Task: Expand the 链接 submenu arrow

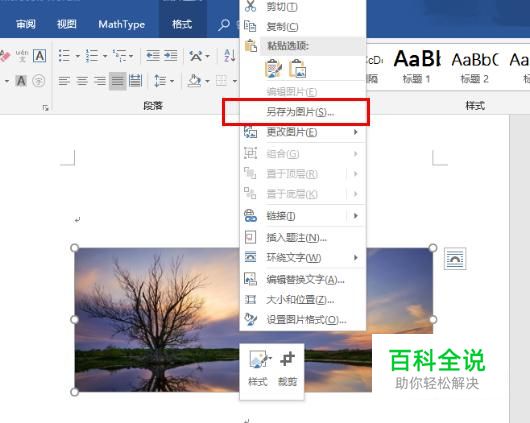Action: pyautogui.click(x=356, y=216)
